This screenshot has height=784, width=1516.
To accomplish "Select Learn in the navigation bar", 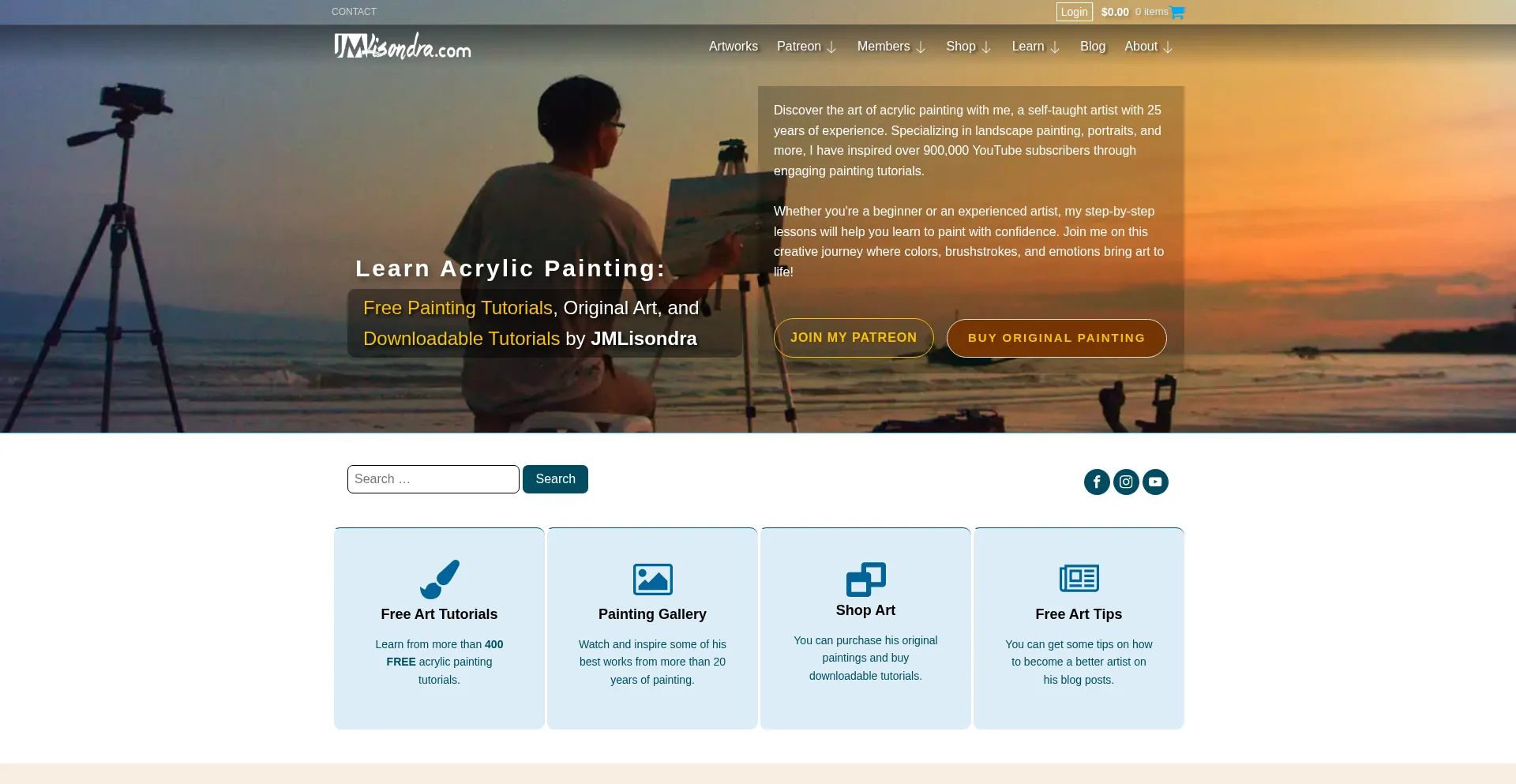I will pyautogui.click(x=1028, y=47).
